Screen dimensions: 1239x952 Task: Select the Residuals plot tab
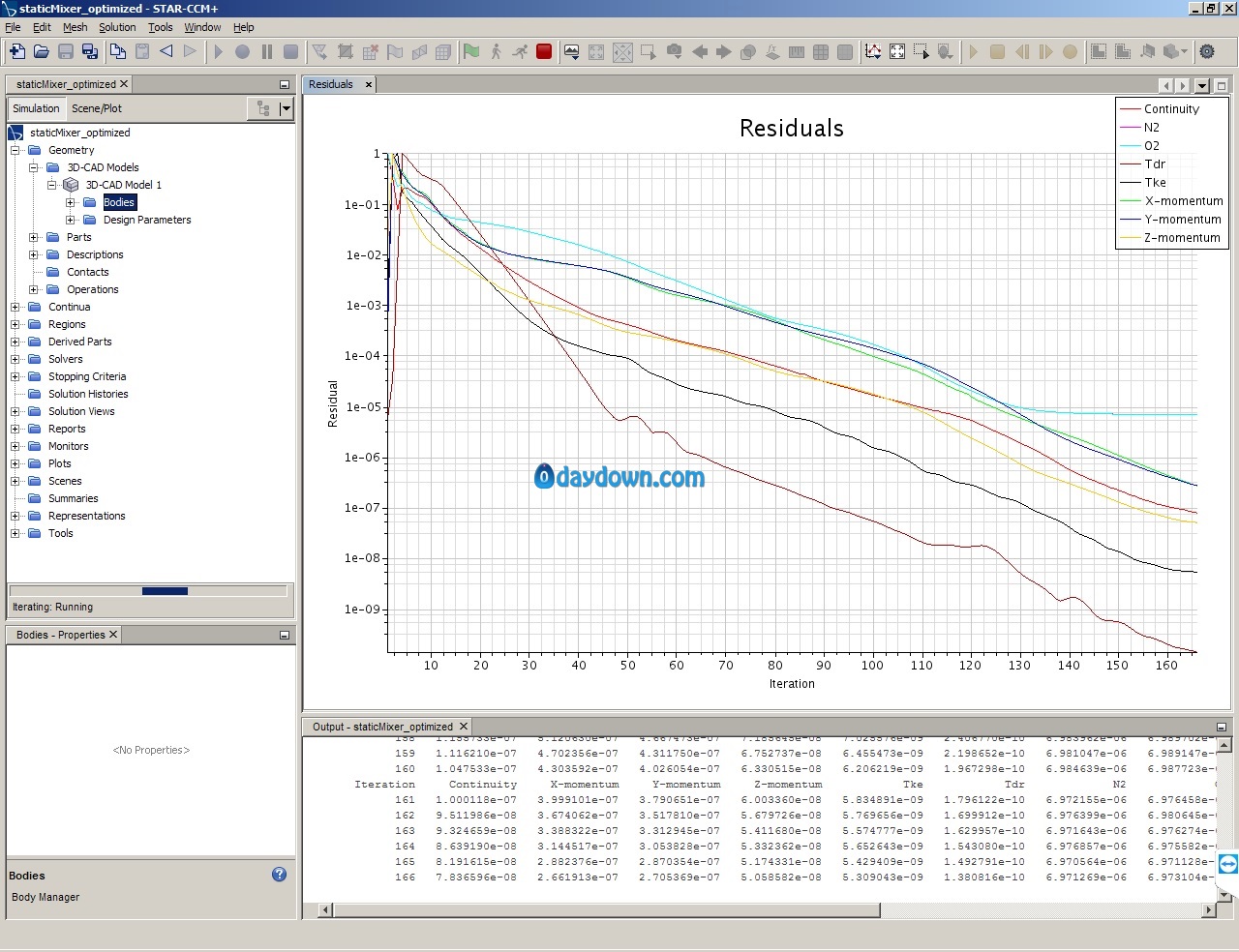click(331, 84)
